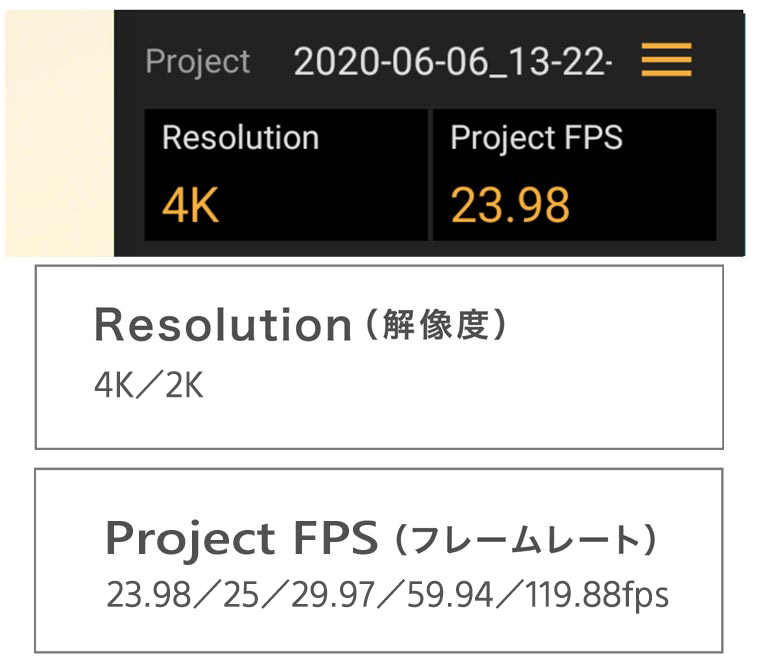The height and width of the screenshot is (665, 760).
Task: Select 4K in the 4K/2K options line
Action: click(112, 386)
